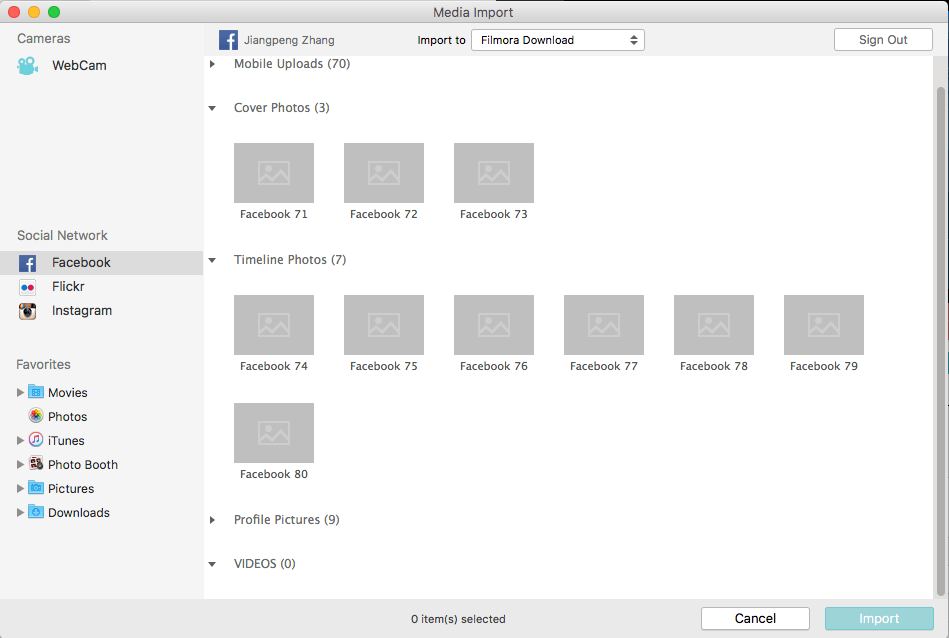Select the Facebook 75 thumbnail

[384, 325]
